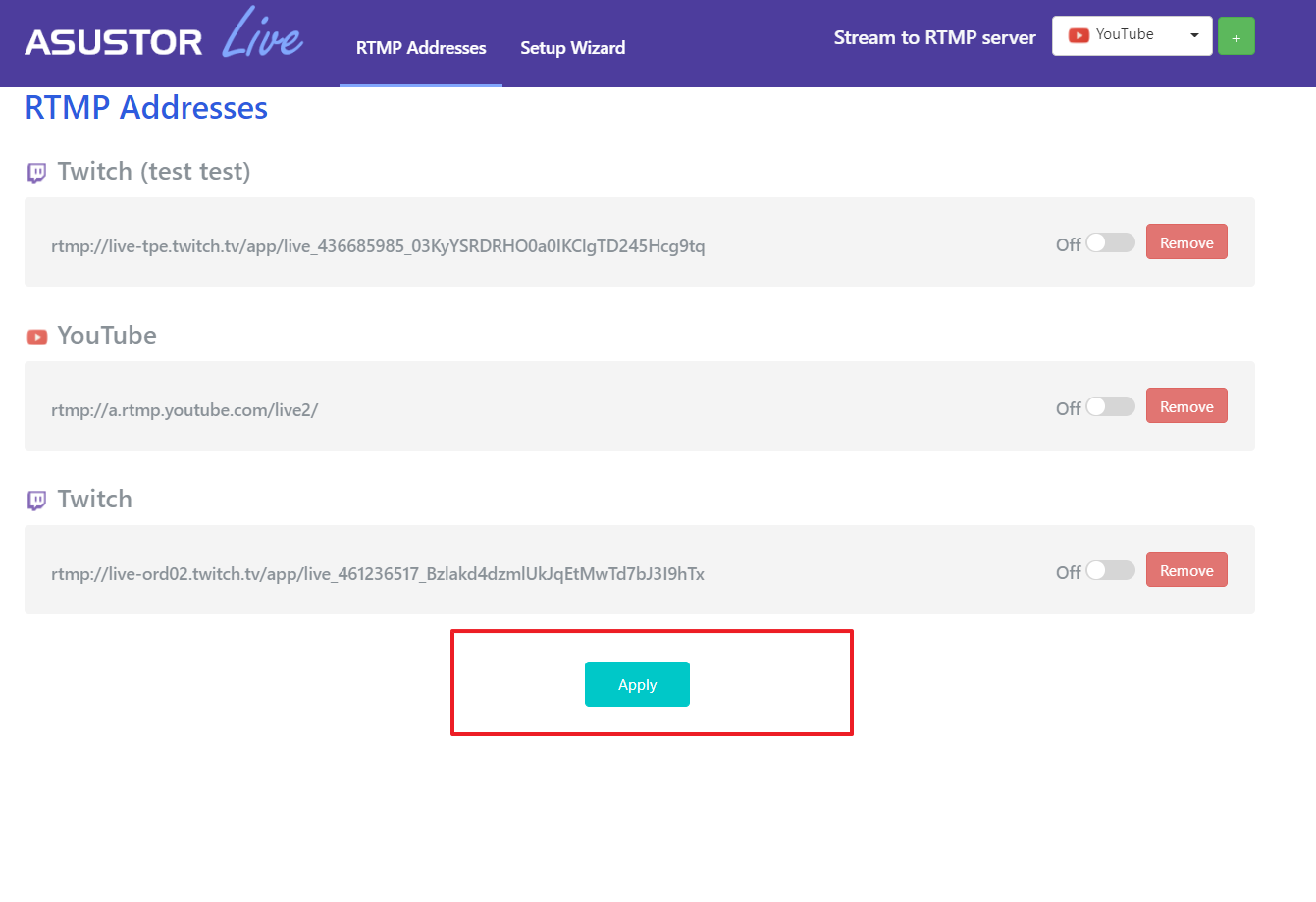The height and width of the screenshot is (902, 1316).
Task: Click the Off label in the live-tpe row
Action: click(1068, 244)
